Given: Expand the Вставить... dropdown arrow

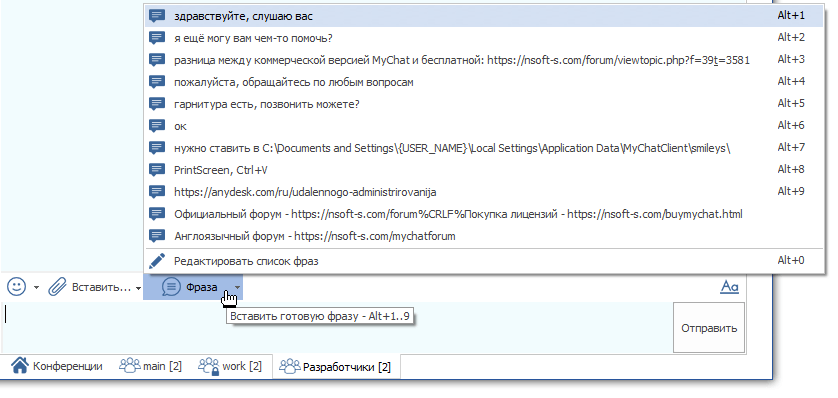Looking at the screenshot, I should (138, 288).
